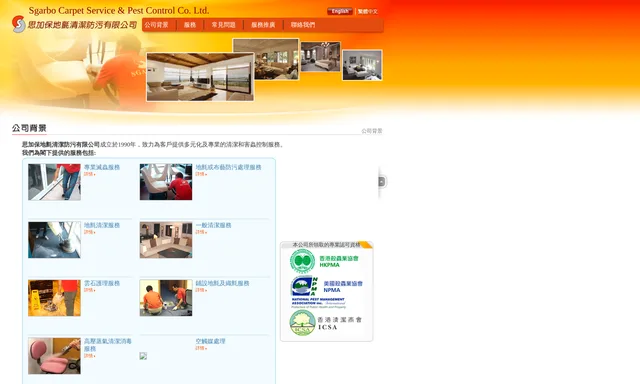
Task: Open the carpet laying workers thumbnail
Action: (166, 298)
